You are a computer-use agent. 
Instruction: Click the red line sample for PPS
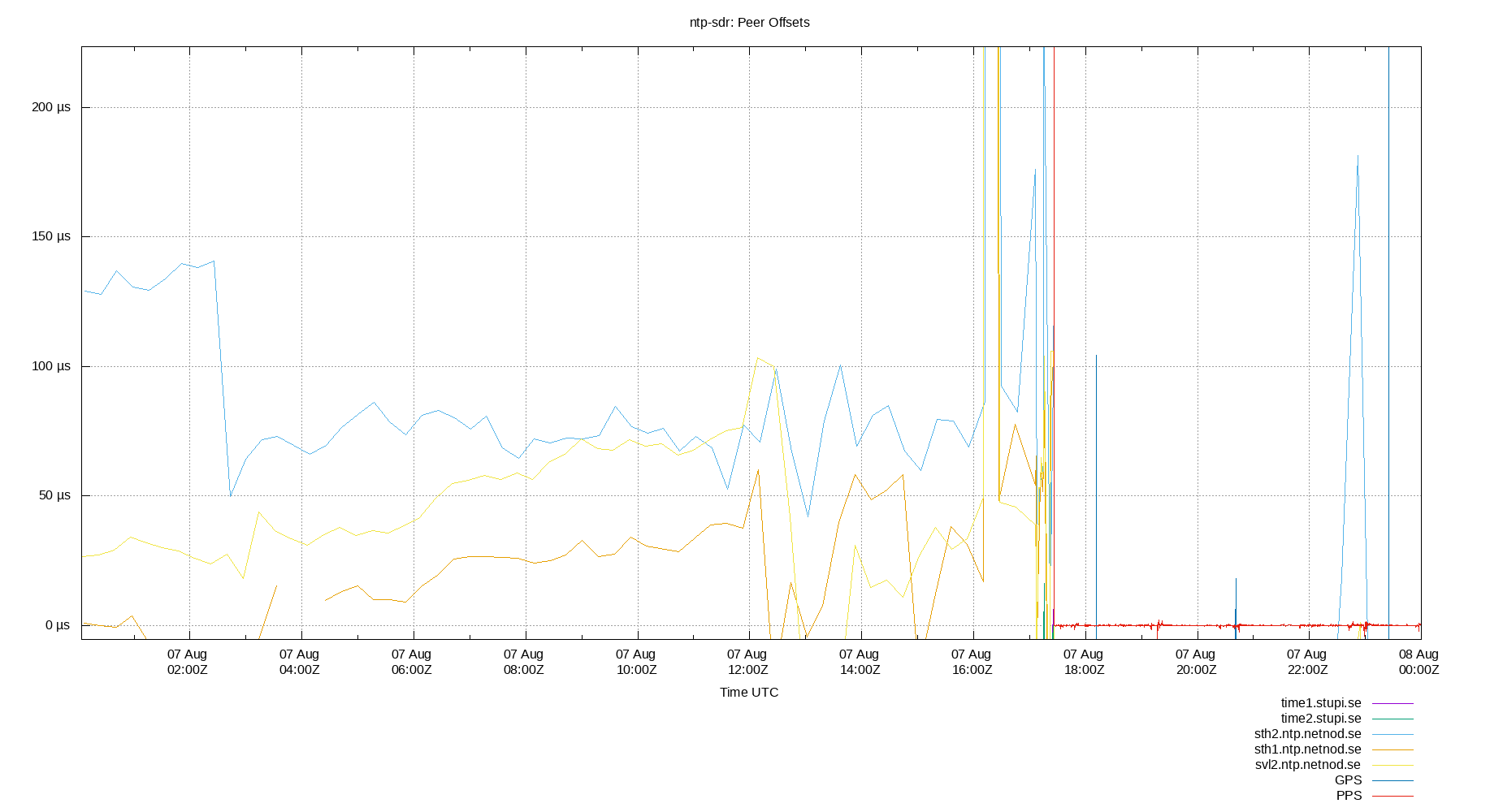pos(1393,796)
